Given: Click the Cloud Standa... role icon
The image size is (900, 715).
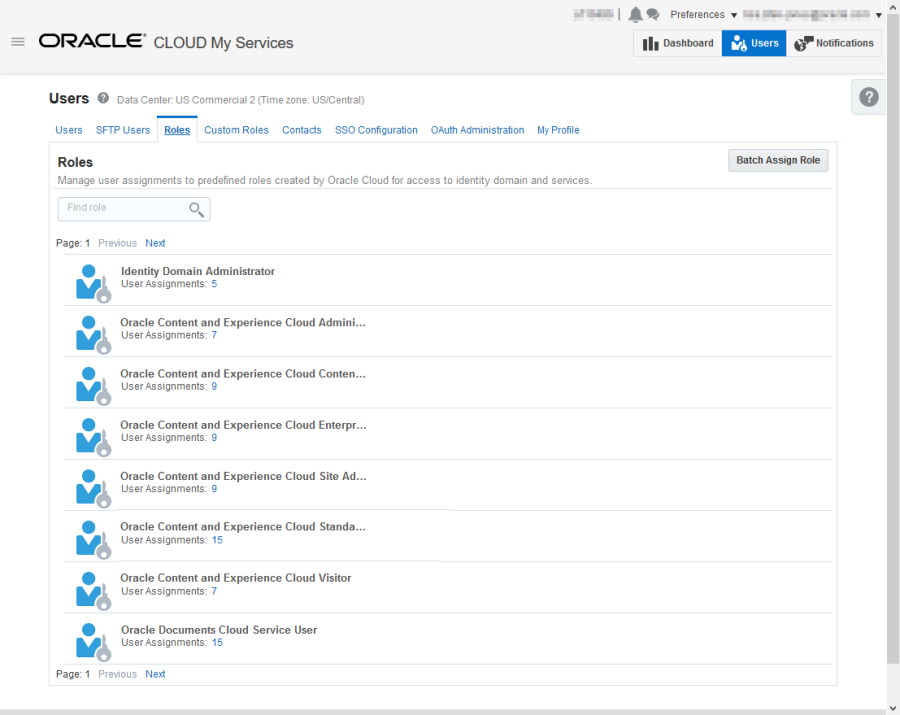Looking at the screenshot, I should point(93,539).
